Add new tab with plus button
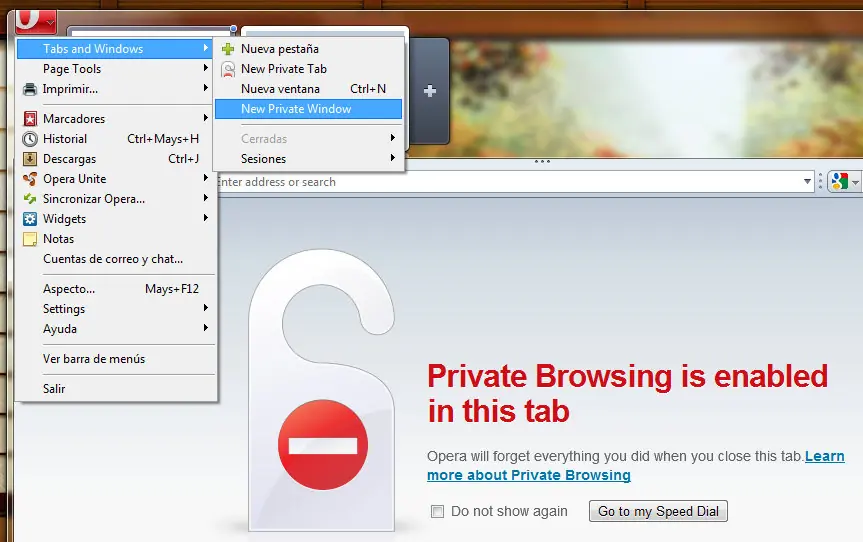The image size is (863, 542). click(430, 91)
